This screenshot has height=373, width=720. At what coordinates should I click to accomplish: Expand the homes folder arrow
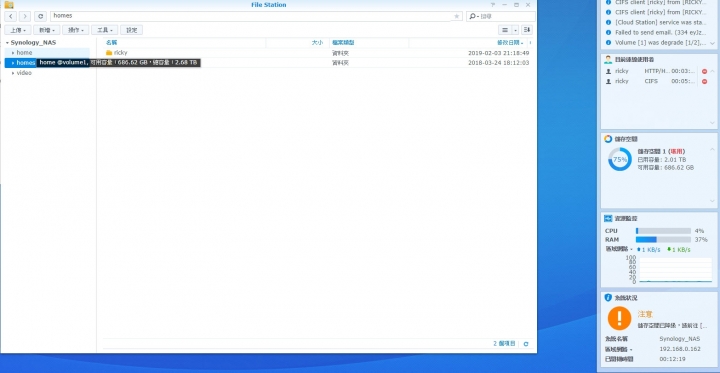click(13, 63)
